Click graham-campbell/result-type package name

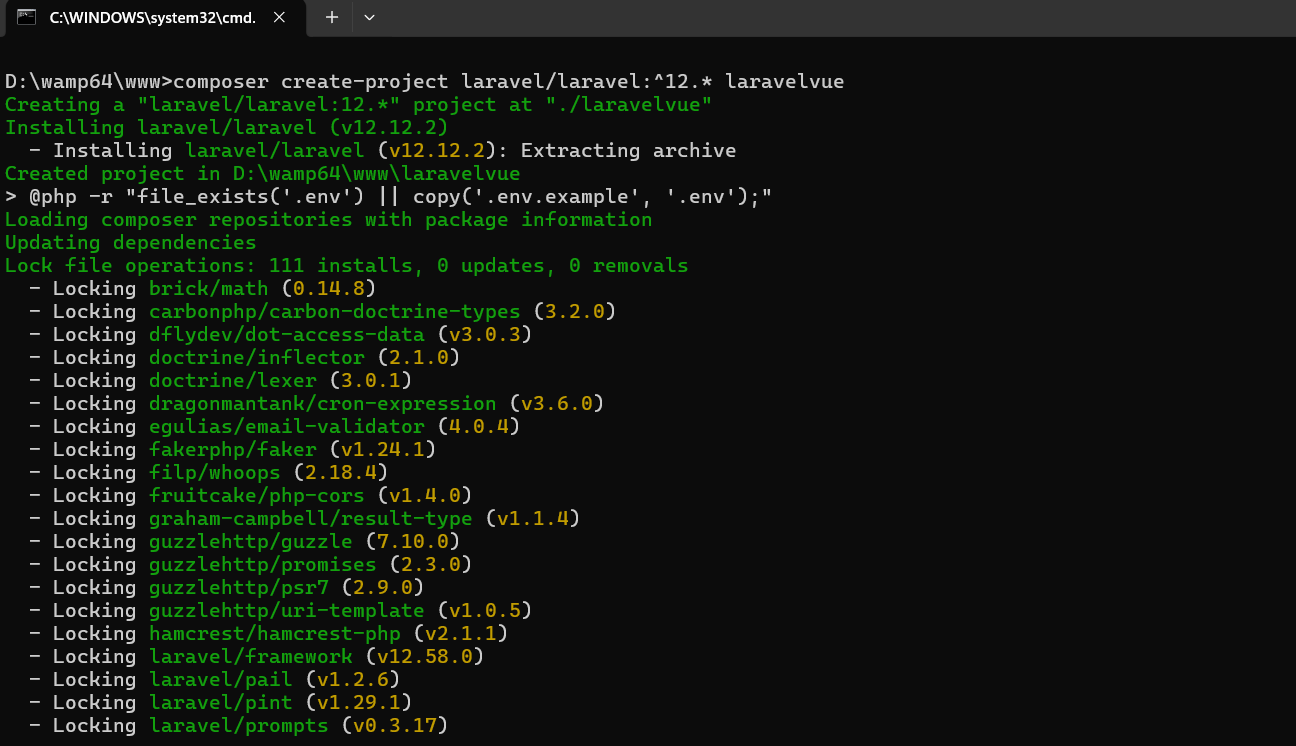click(310, 519)
